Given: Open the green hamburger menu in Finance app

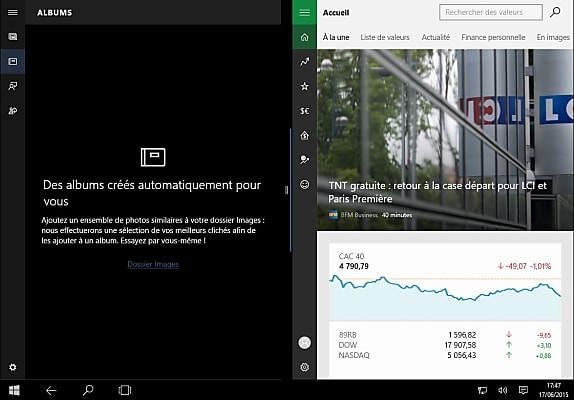Looking at the screenshot, I should tap(305, 12).
